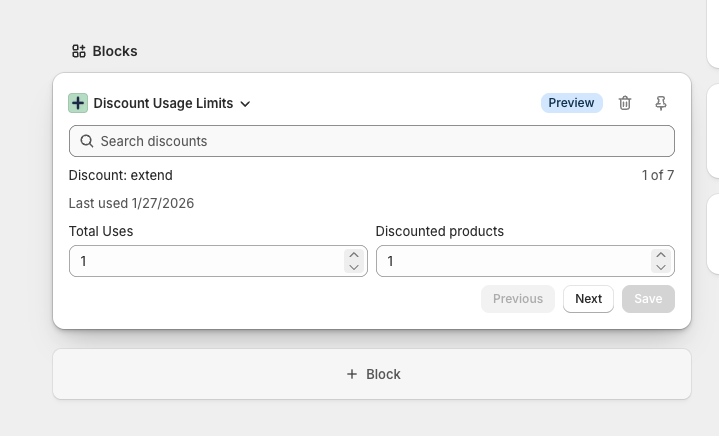This screenshot has height=436, width=719.
Task: Click the '1 of 7' counter text
Action: [x=658, y=175]
